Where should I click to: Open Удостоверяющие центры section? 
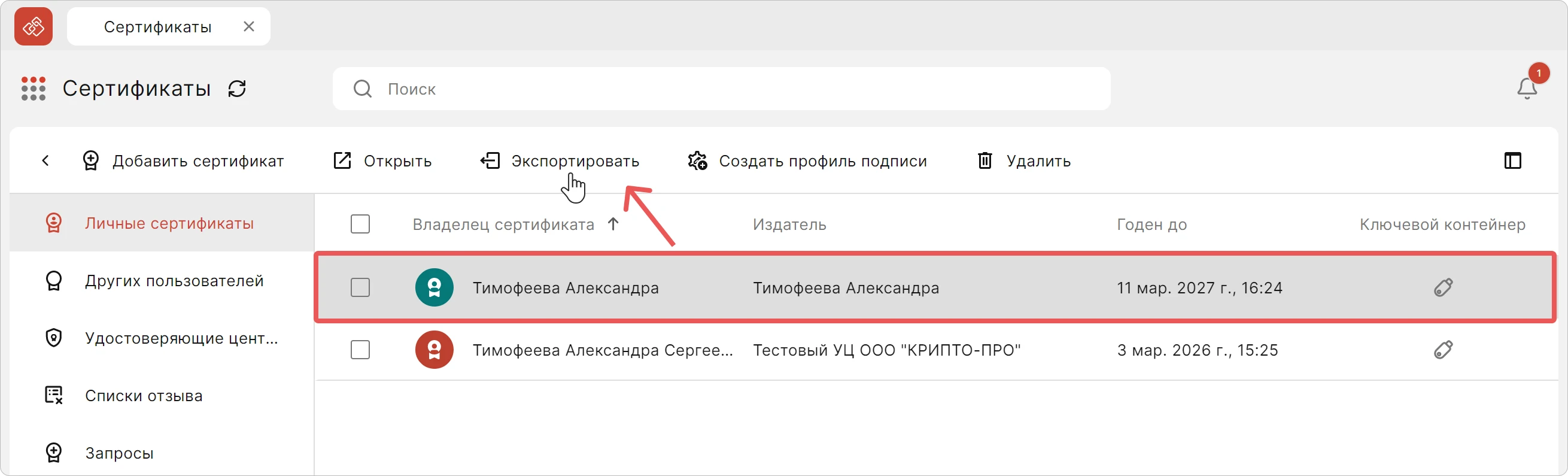162,338
